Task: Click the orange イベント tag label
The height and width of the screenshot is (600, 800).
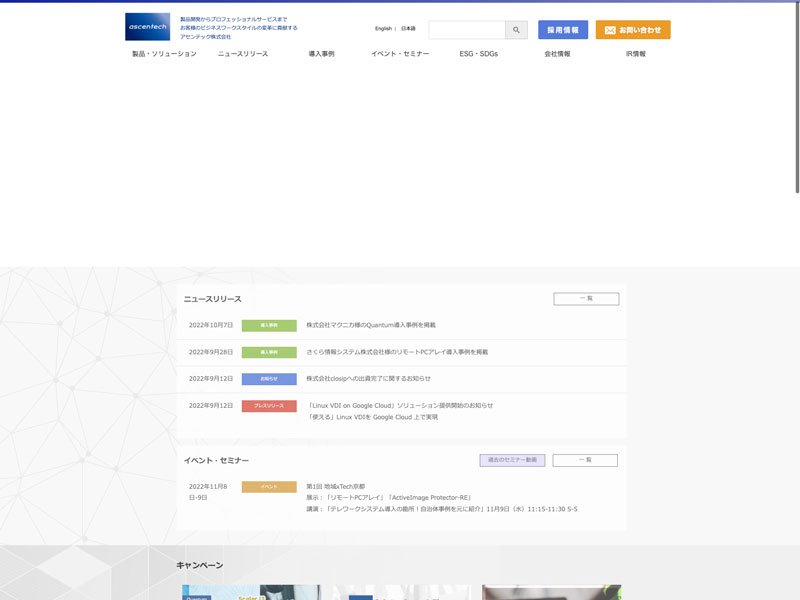Action: point(269,487)
